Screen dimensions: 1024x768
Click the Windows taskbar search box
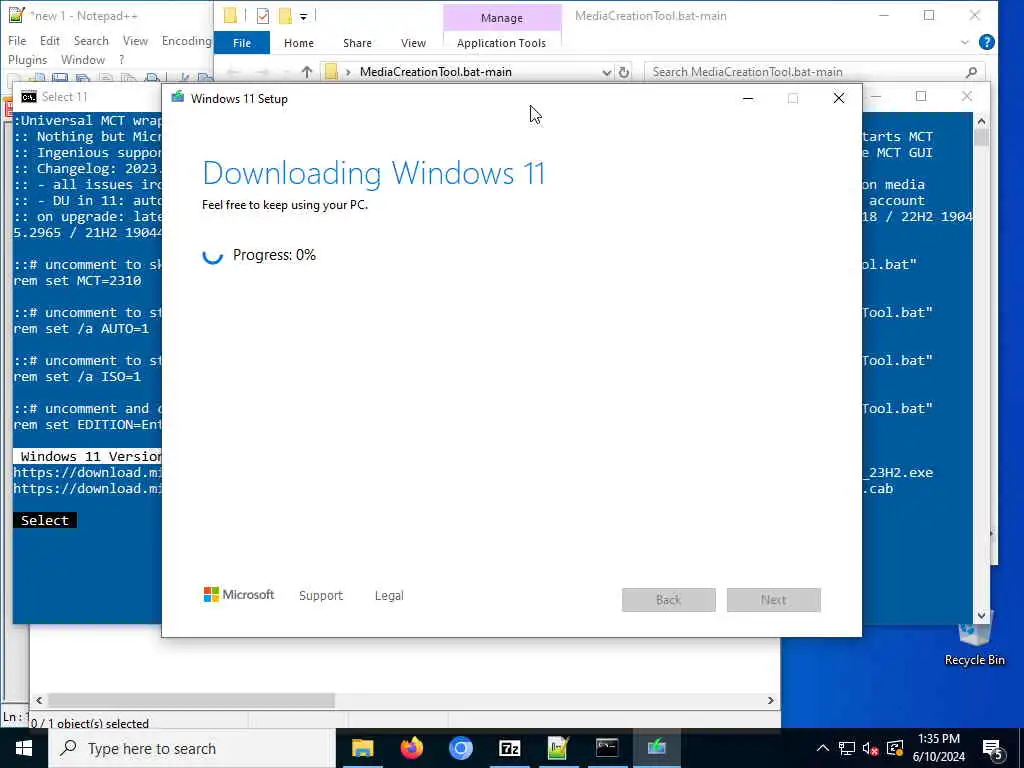tap(193, 748)
